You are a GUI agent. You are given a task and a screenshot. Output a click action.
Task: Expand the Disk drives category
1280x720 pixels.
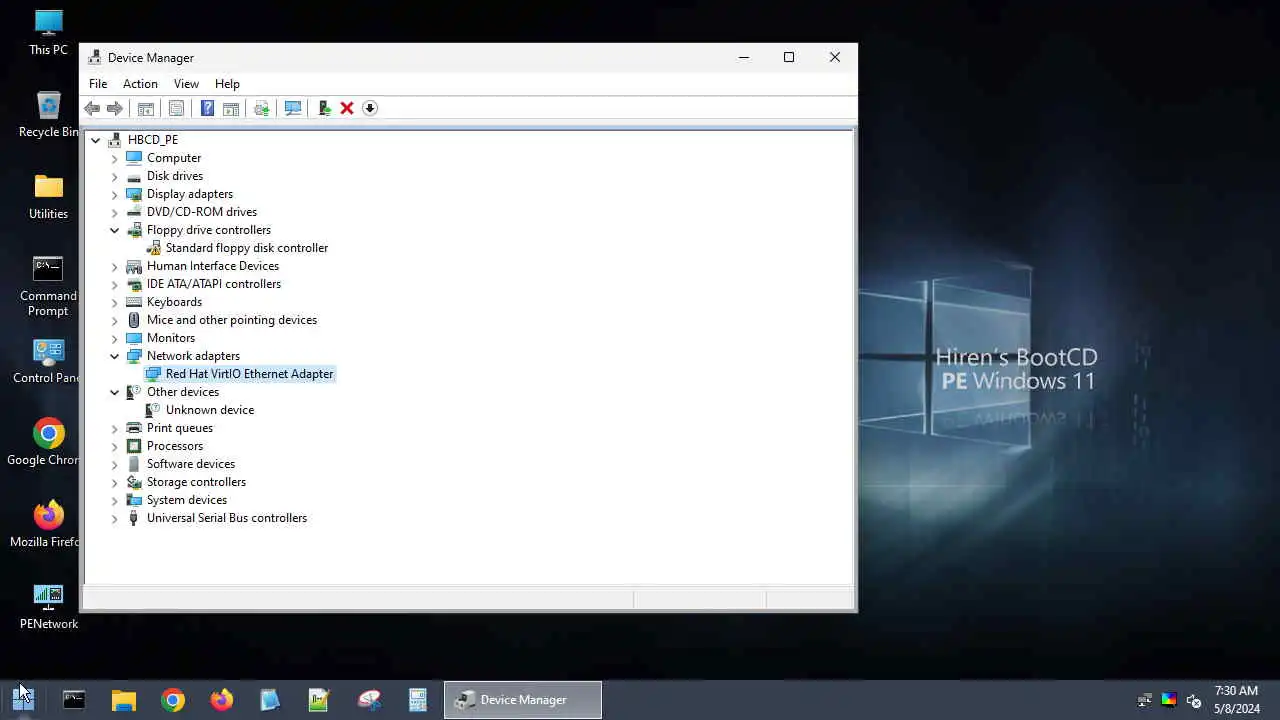(x=114, y=176)
